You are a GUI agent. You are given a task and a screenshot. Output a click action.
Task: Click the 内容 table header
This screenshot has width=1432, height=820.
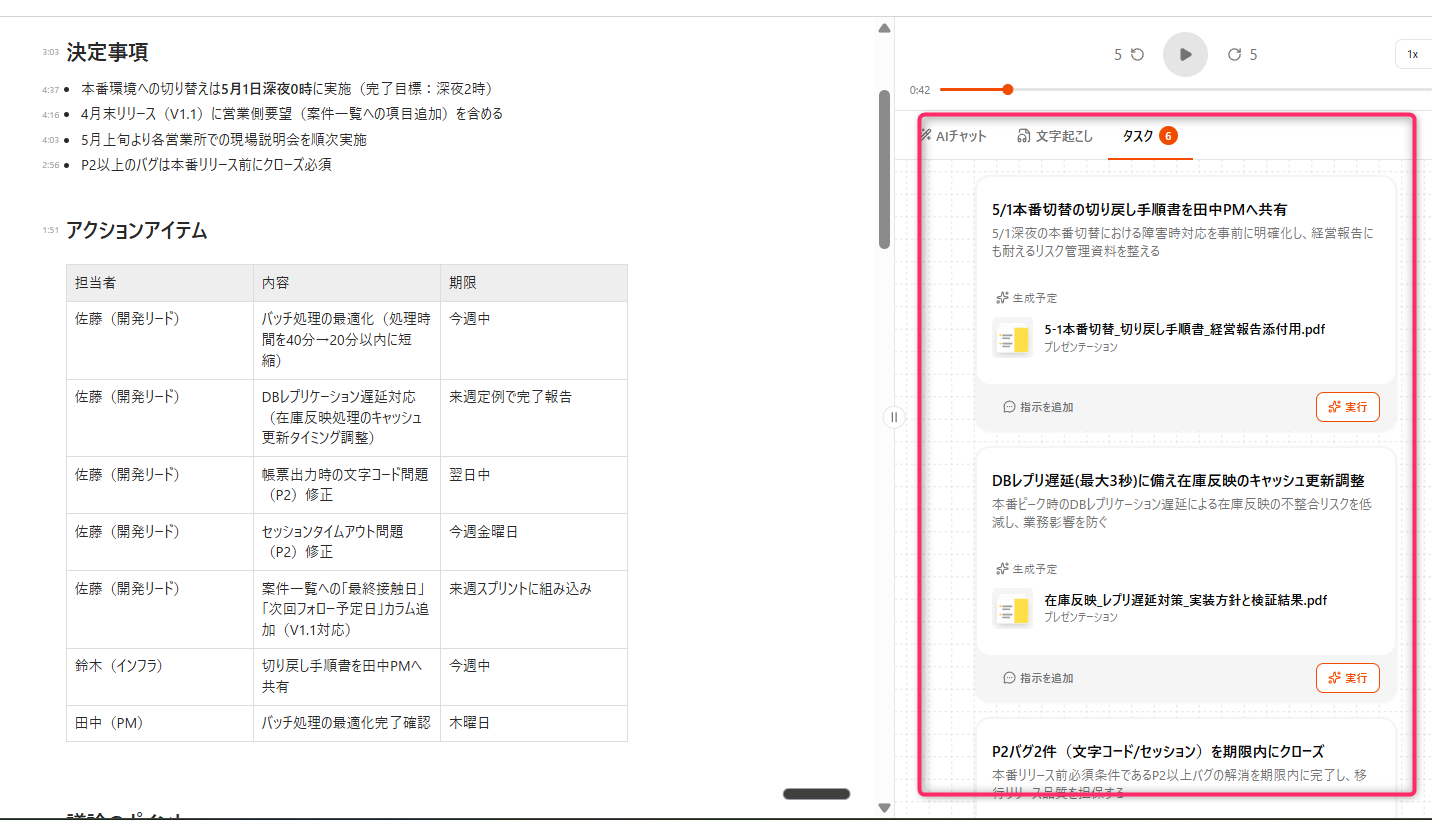click(347, 283)
